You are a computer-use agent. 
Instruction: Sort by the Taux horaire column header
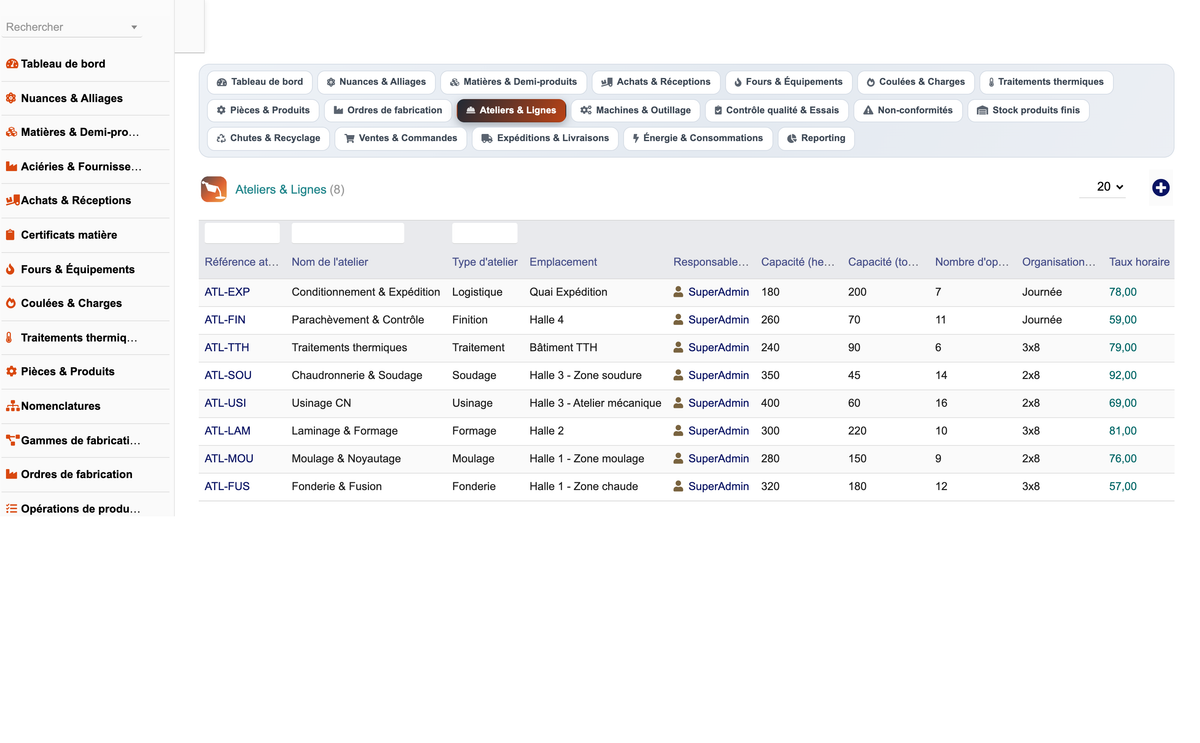pyautogui.click(x=1139, y=262)
